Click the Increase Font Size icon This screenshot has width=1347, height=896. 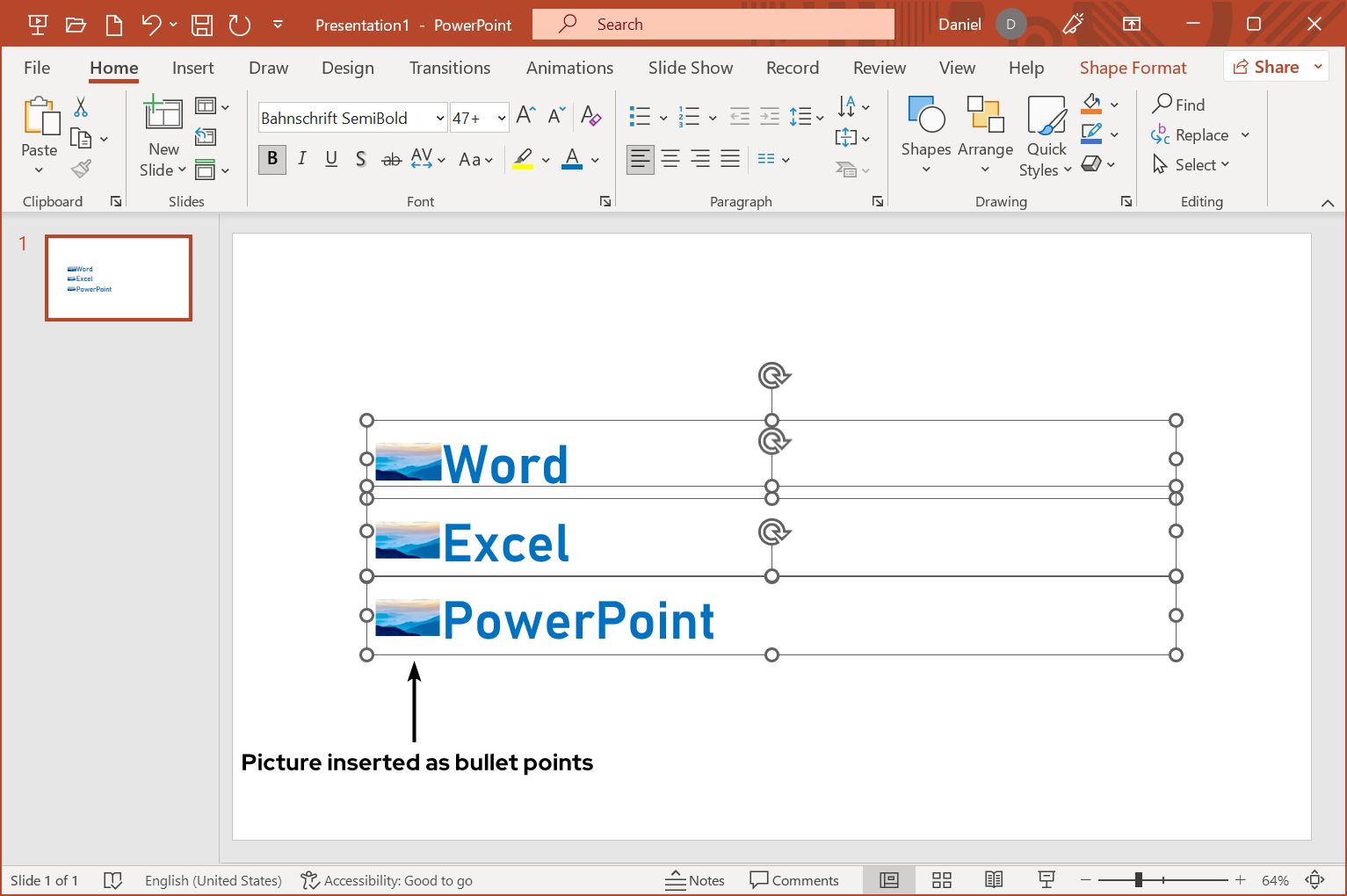pos(525,116)
